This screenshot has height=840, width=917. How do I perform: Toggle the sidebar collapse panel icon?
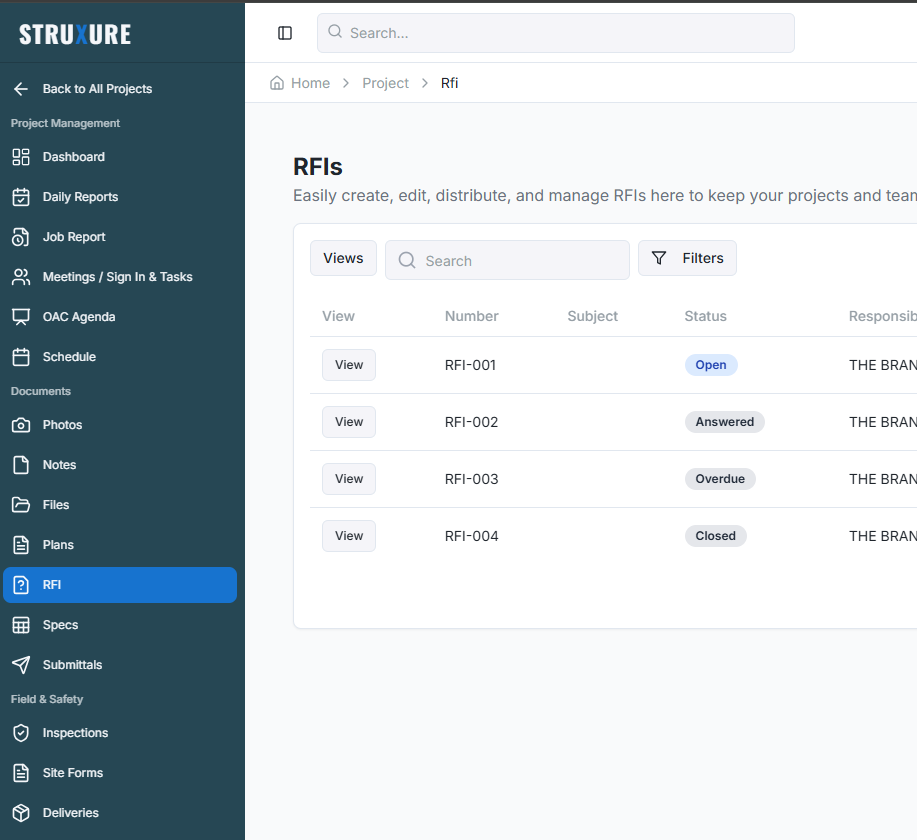click(x=285, y=32)
